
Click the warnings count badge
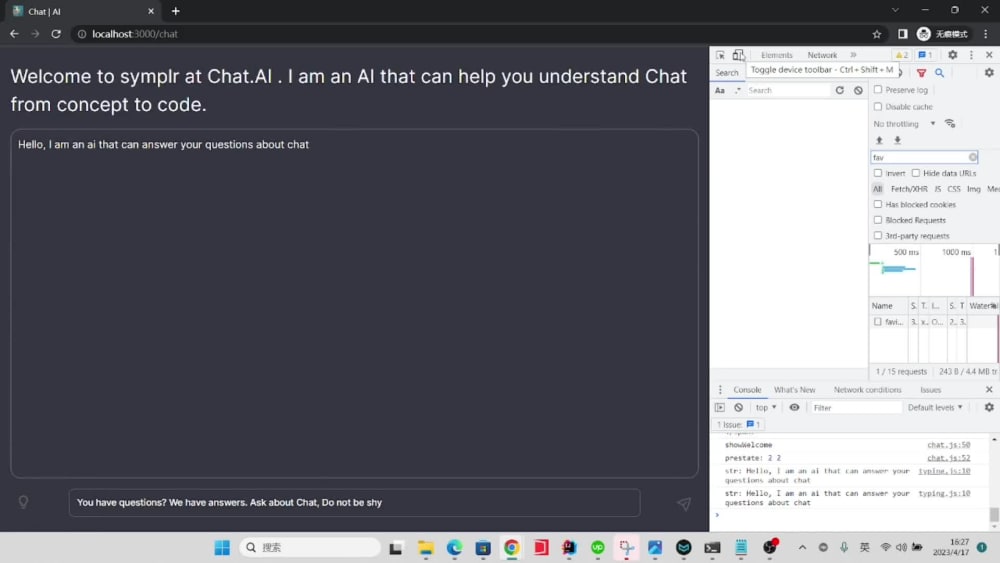[x=901, y=55]
